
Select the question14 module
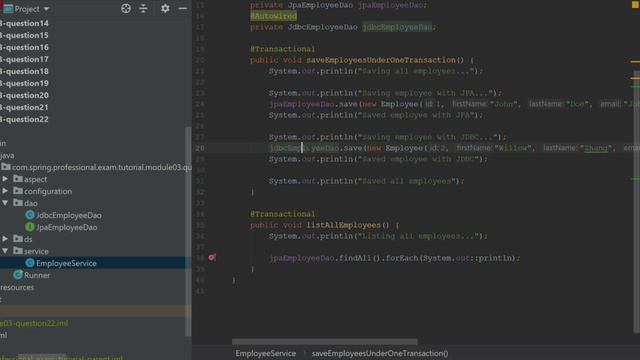[24, 23]
